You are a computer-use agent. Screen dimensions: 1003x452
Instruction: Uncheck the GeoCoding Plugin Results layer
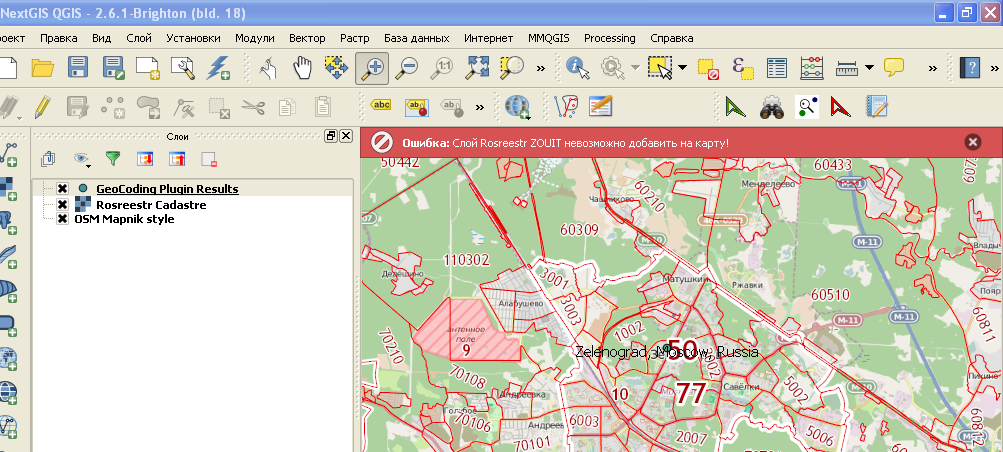click(x=62, y=189)
